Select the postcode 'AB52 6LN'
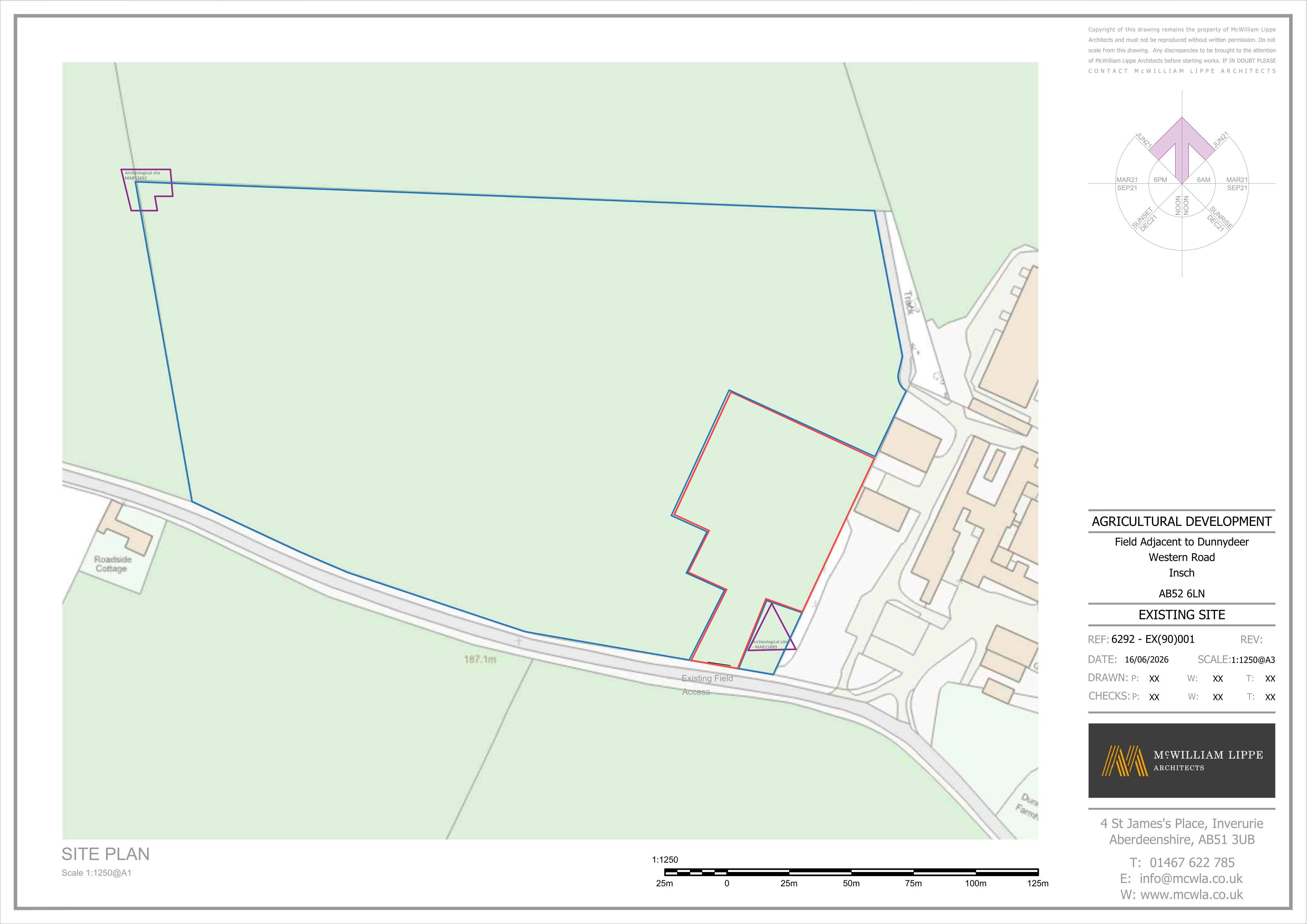 tap(1182, 593)
